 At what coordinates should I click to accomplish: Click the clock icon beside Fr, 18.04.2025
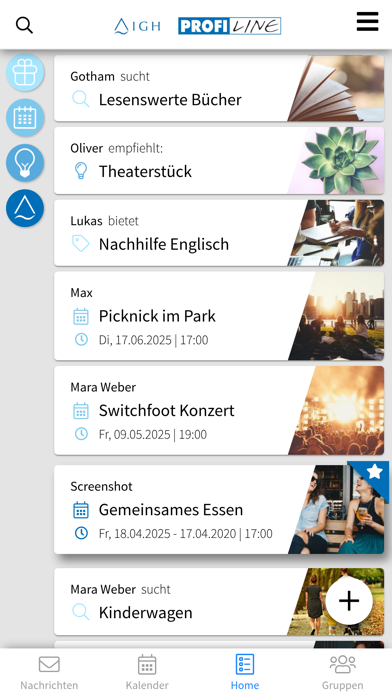(x=81, y=533)
